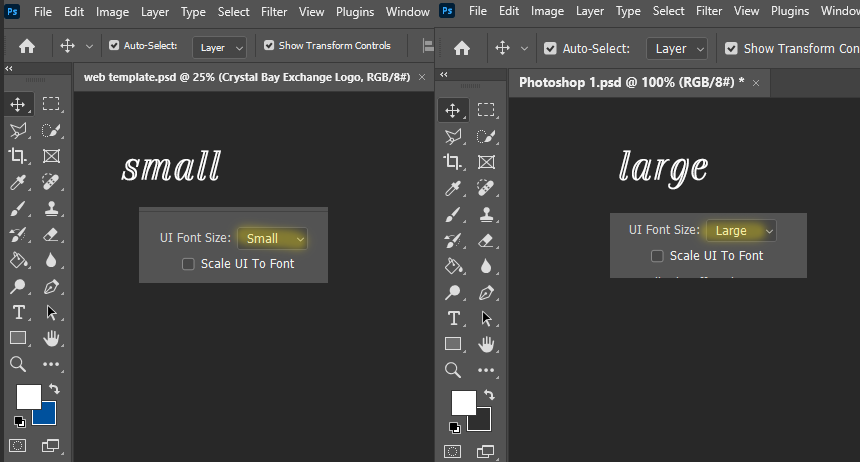The height and width of the screenshot is (462, 860).
Task: Select the Hand tool in right window
Action: tap(486, 345)
